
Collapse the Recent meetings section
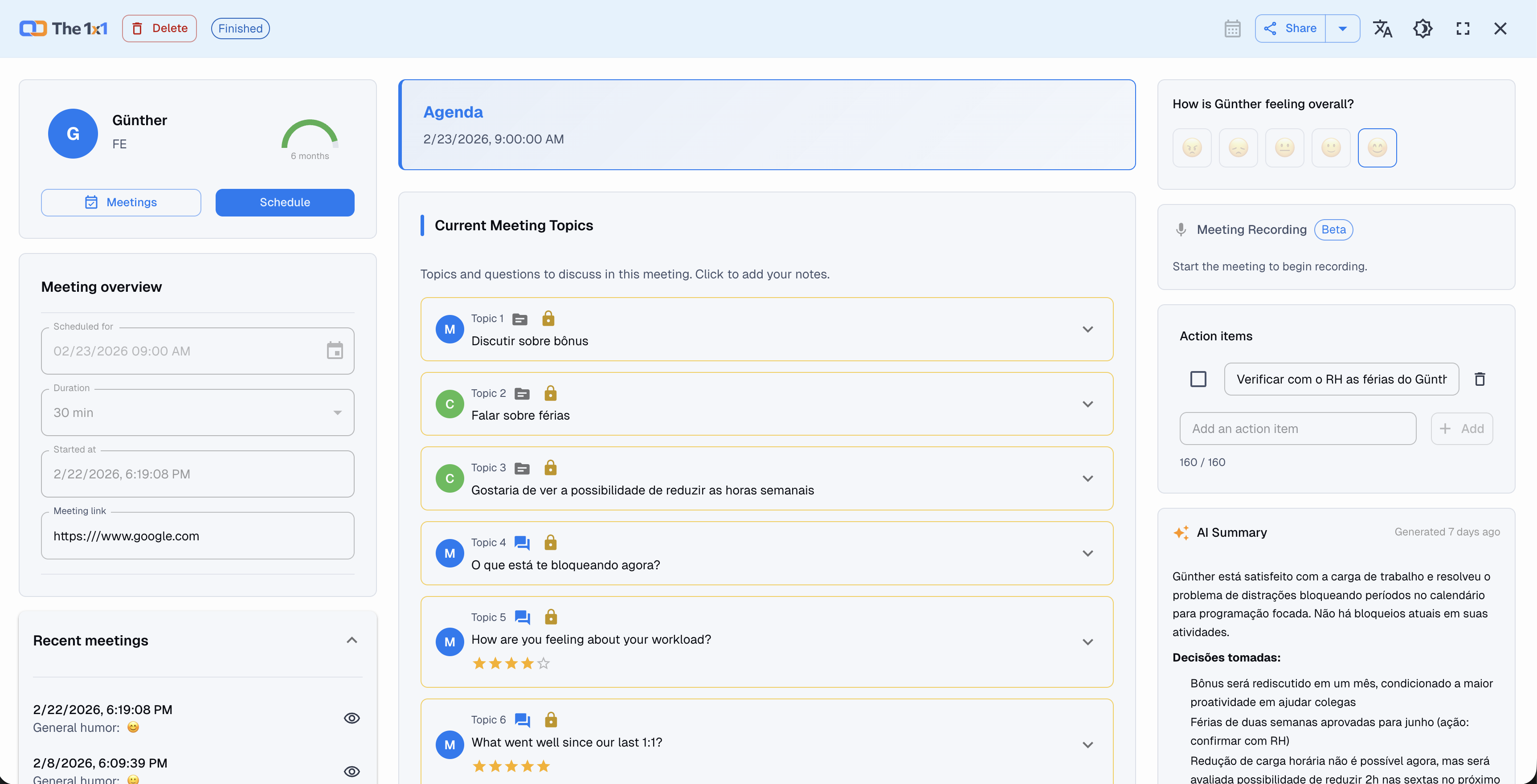tap(352, 640)
